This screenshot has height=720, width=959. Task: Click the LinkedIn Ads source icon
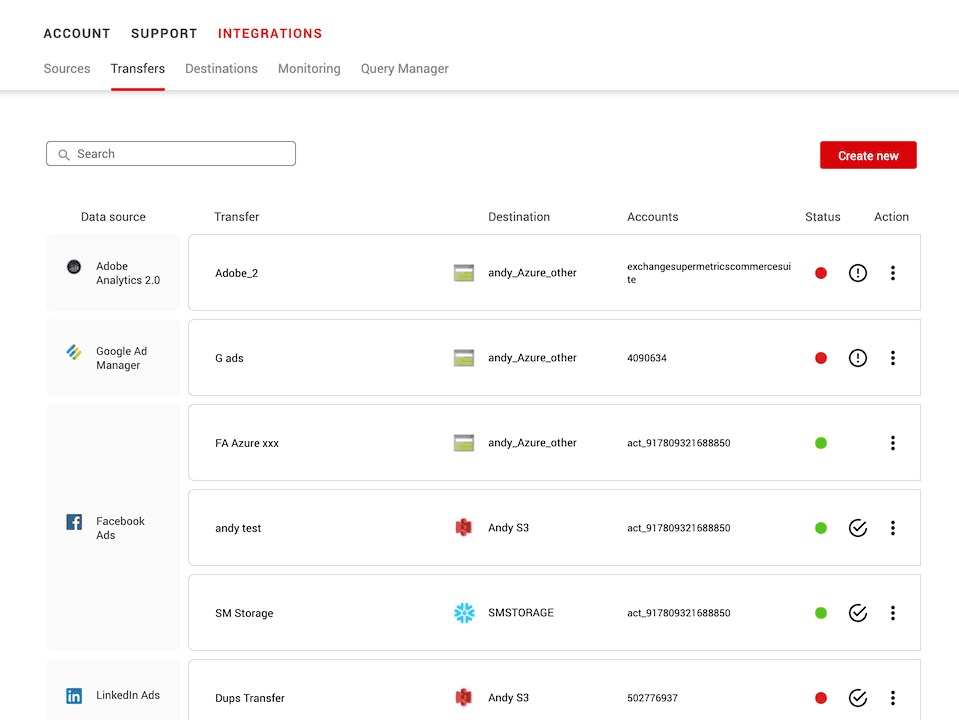74,696
